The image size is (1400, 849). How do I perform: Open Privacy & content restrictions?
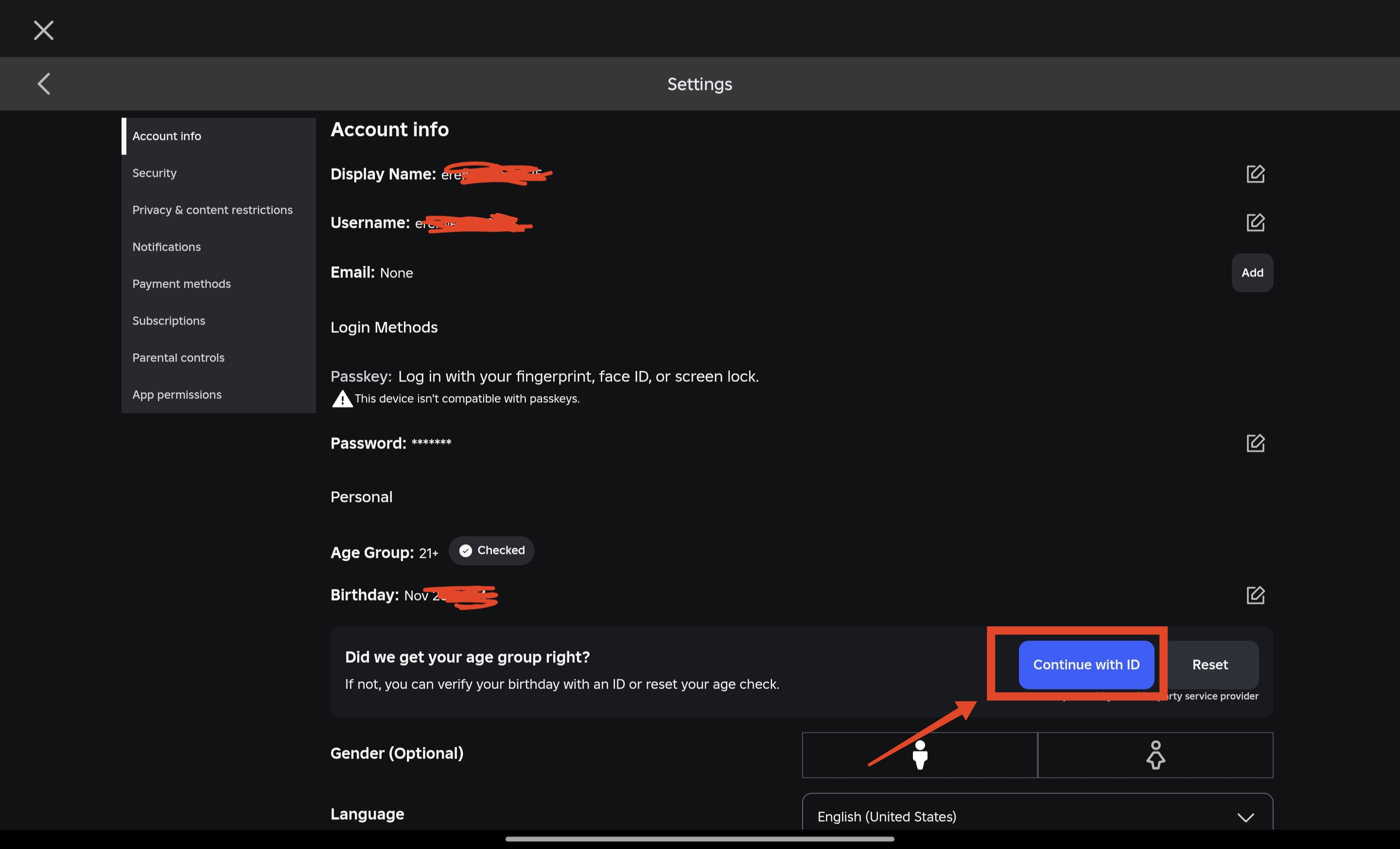tap(219, 210)
